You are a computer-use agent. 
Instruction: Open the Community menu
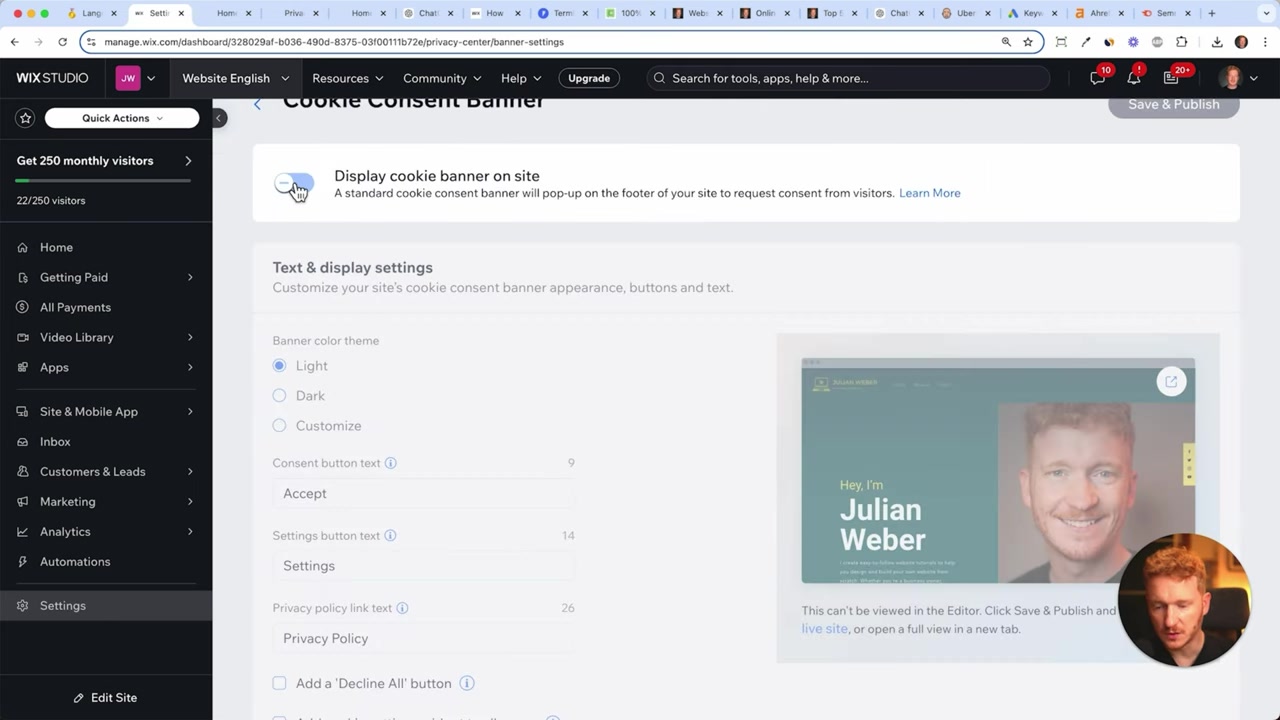442,78
